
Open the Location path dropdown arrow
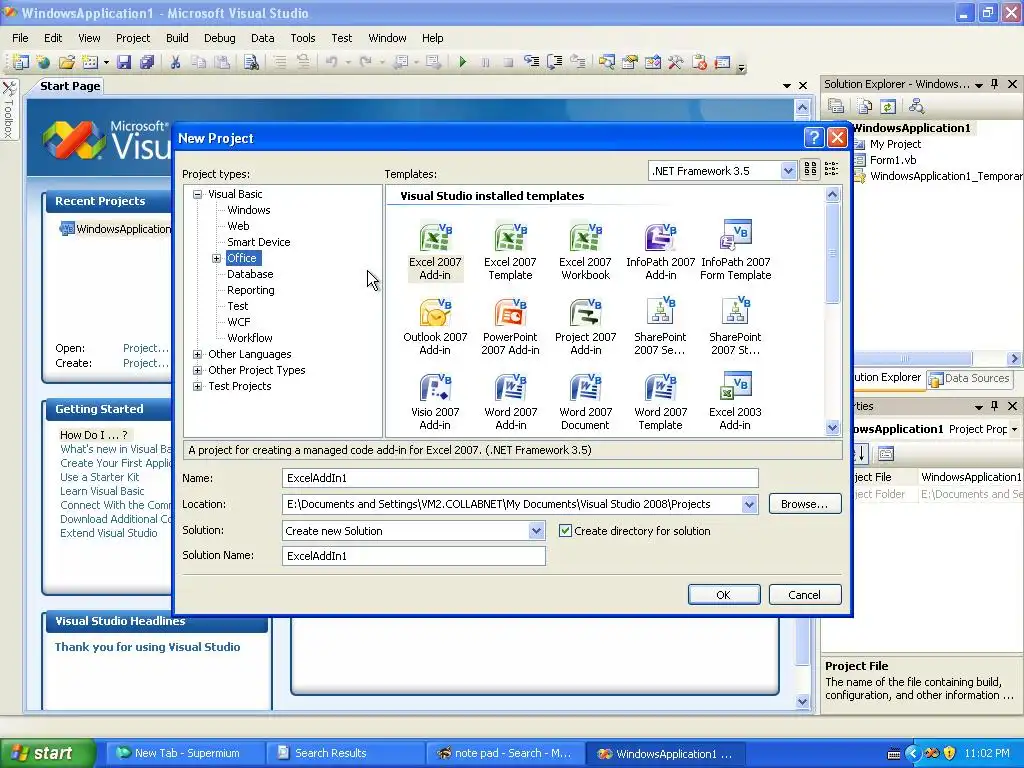(x=749, y=504)
